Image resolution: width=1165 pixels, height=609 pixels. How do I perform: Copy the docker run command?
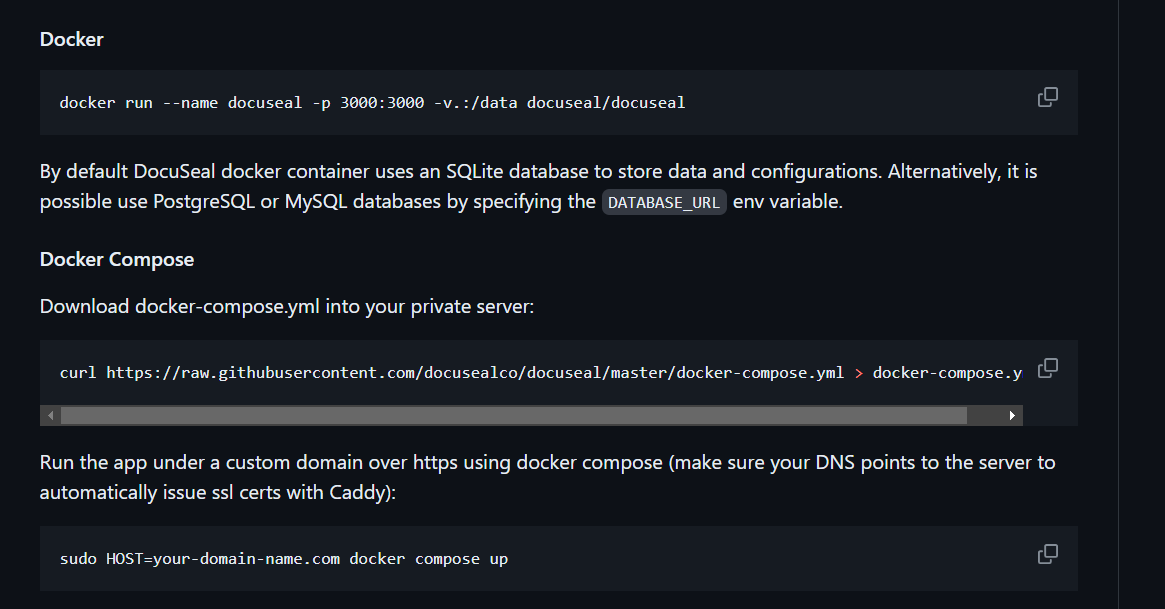tap(1047, 97)
